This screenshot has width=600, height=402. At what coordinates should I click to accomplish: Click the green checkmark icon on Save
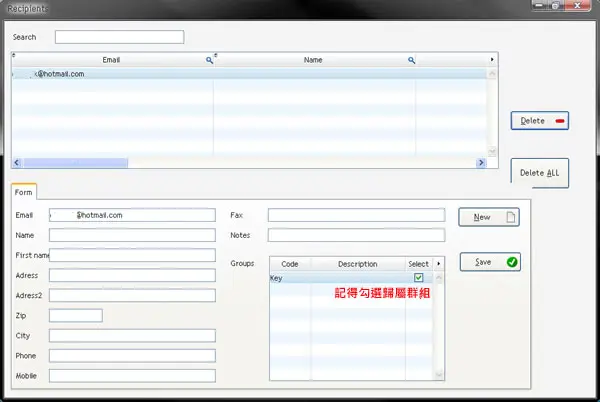point(512,262)
